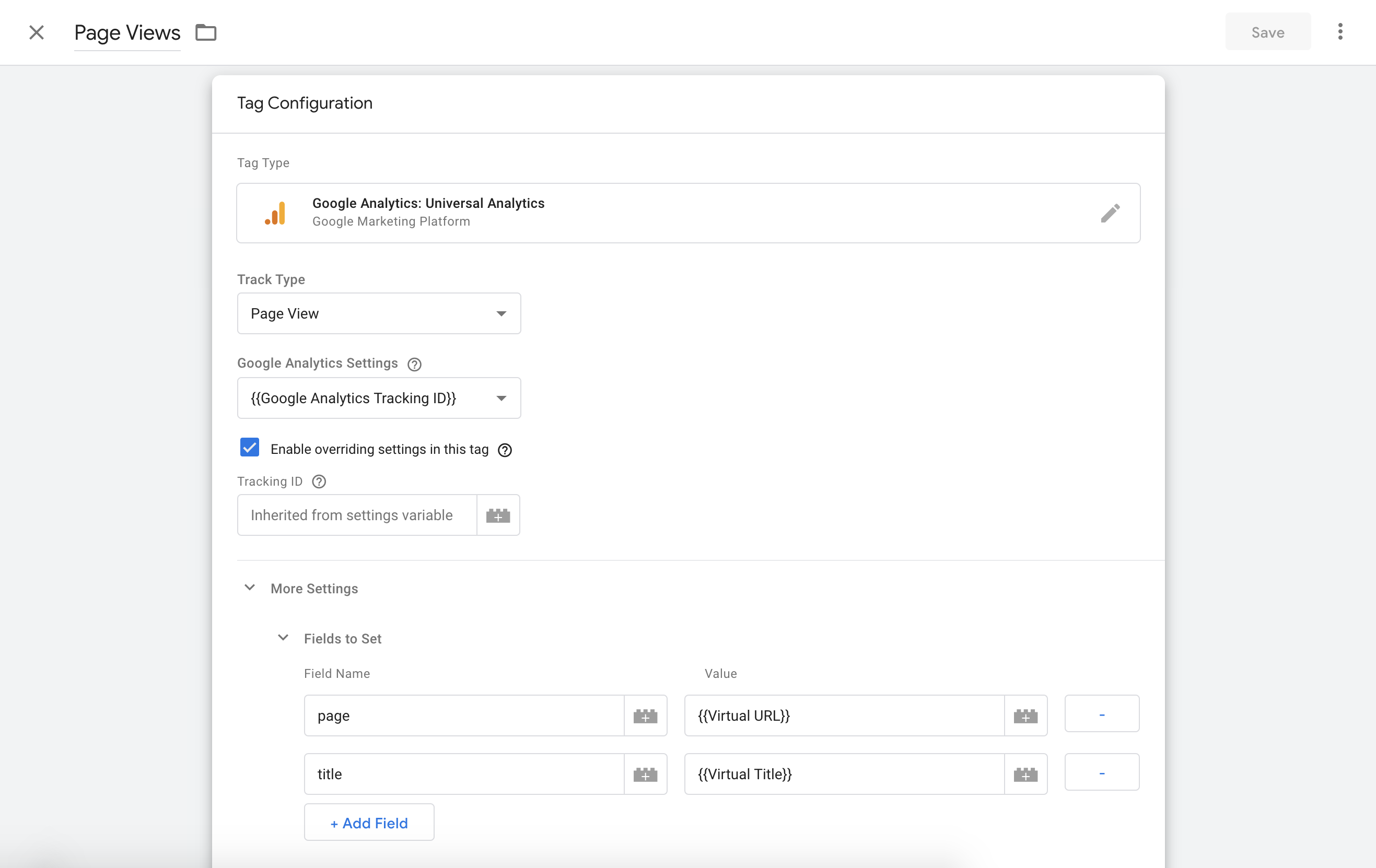Viewport: 1376px width, 868px height.
Task: Click the folder icon next to Page Views
Action: click(x=206, y=32)
